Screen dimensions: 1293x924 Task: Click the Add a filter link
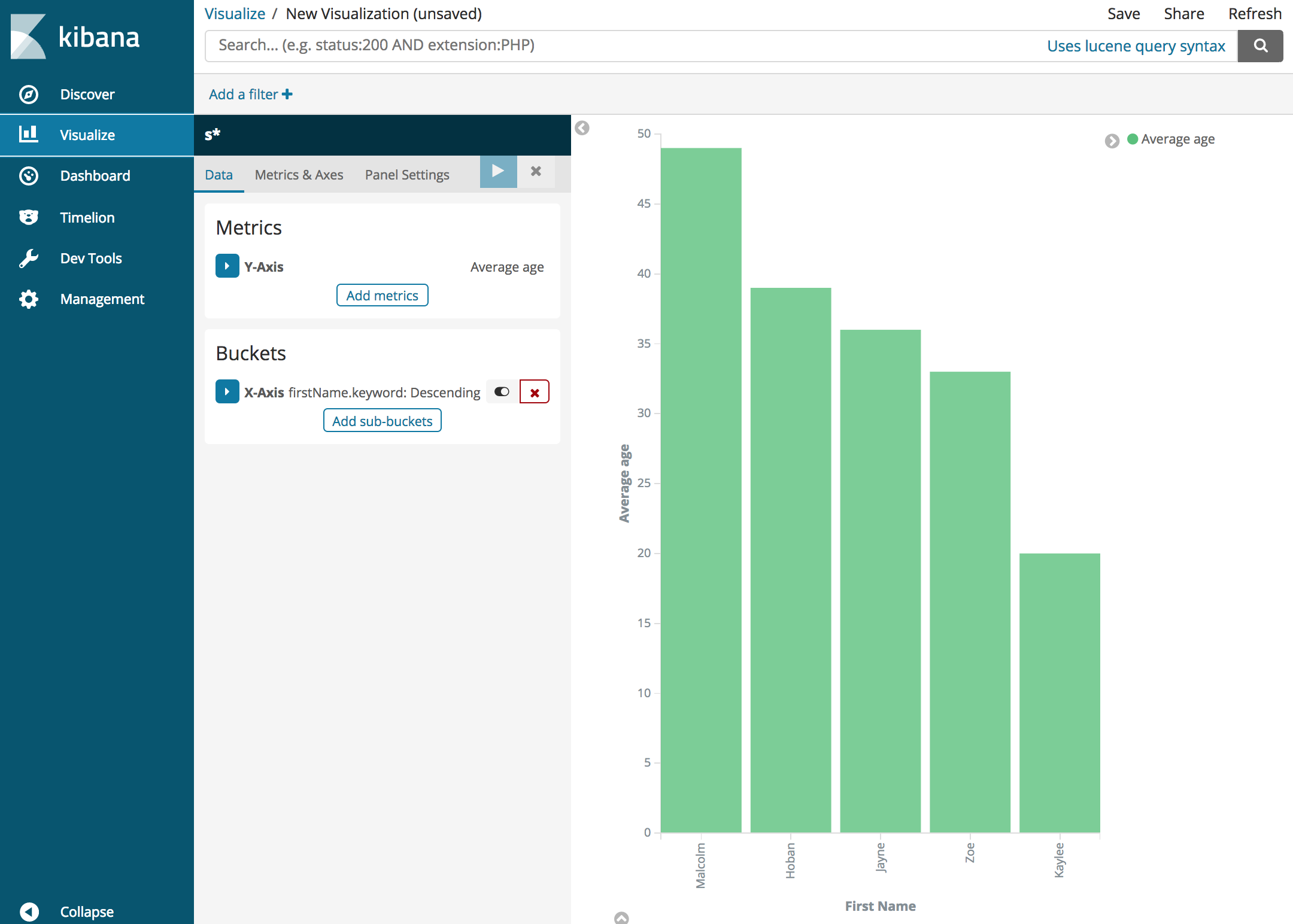point(250,95)
